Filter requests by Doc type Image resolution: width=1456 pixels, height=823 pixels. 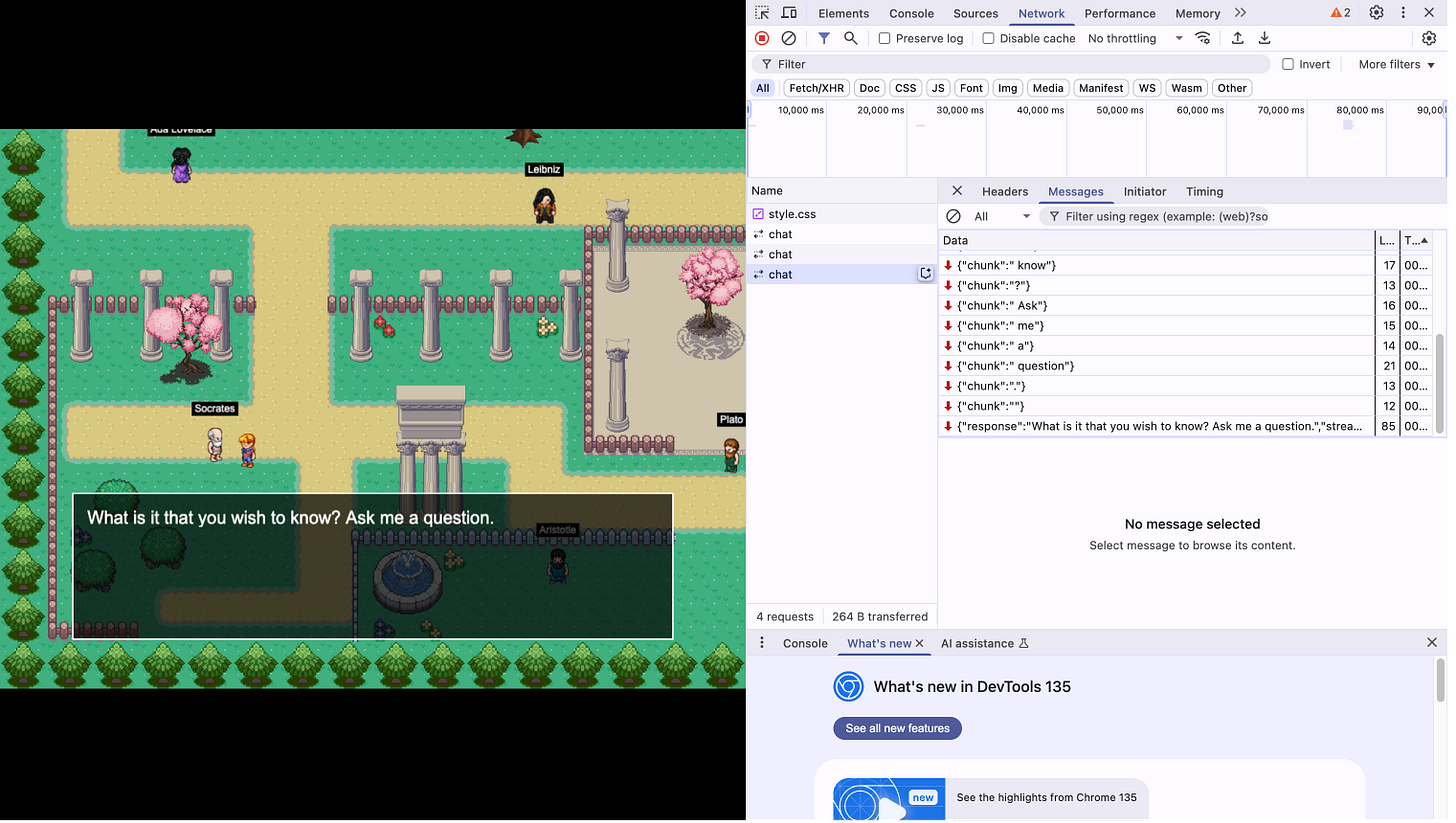pyautogui.click(x=870, y=88)
